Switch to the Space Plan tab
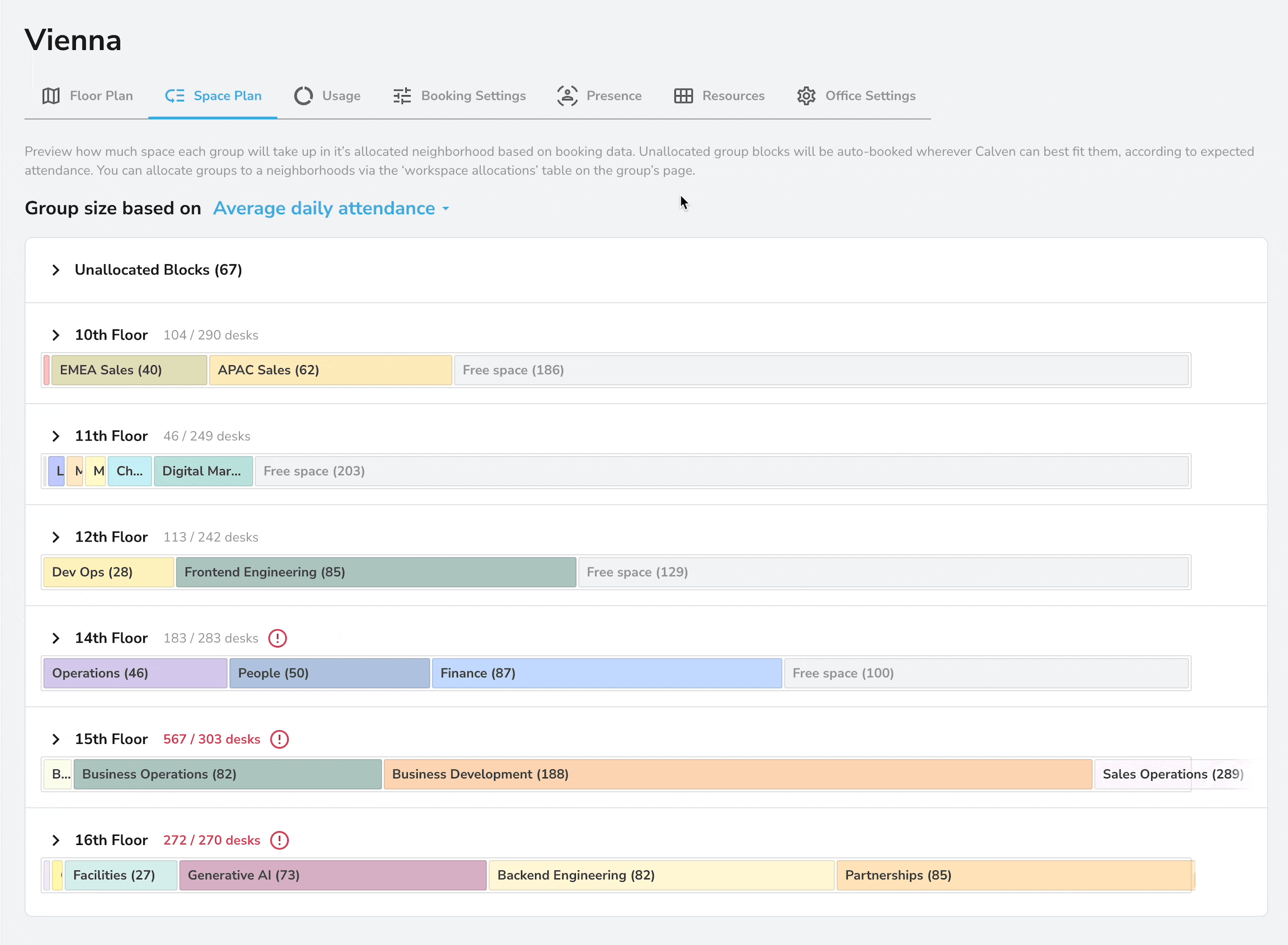 tap(213, 96)
